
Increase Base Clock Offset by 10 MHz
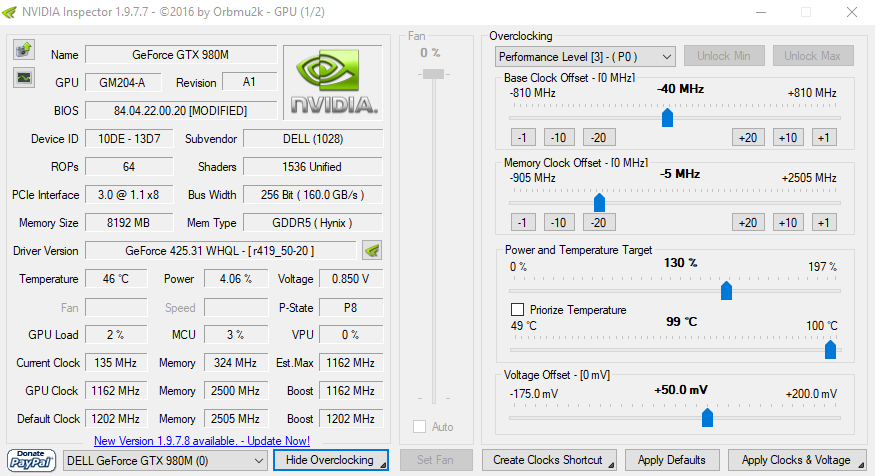coord(788,138)
